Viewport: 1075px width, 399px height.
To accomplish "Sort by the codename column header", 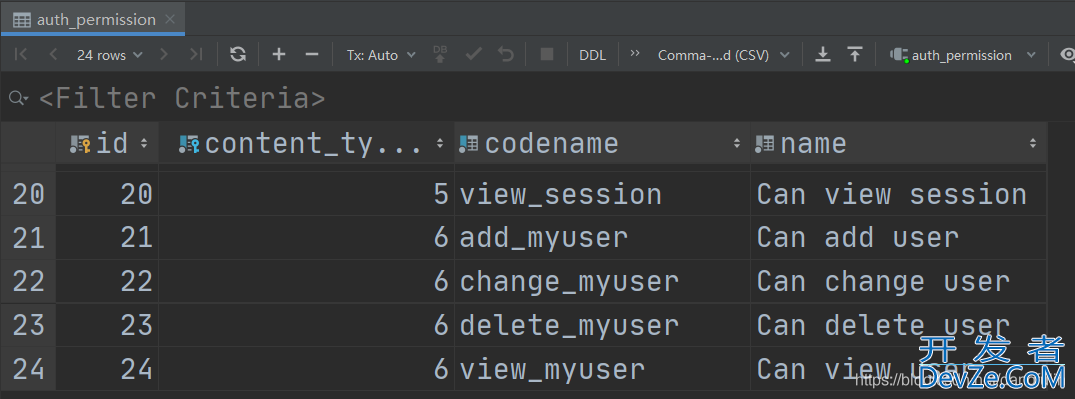I will 602,143.
